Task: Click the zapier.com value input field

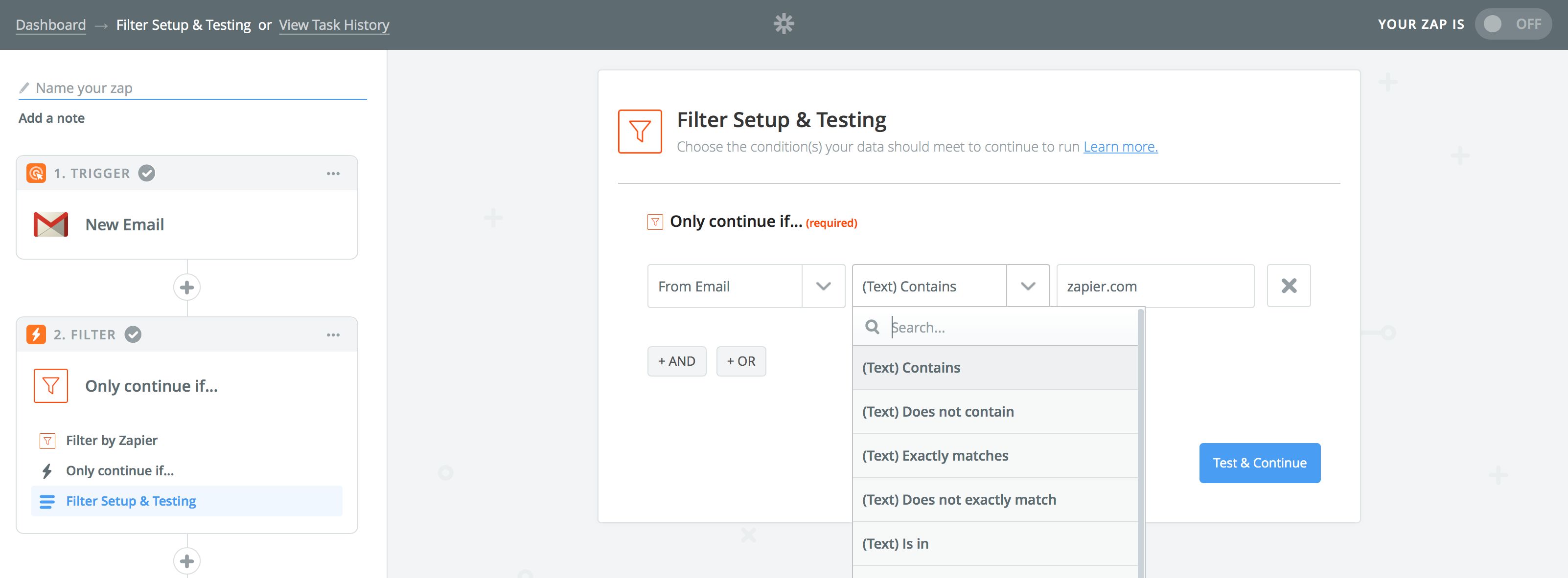Action: [x=1154, y=286]
